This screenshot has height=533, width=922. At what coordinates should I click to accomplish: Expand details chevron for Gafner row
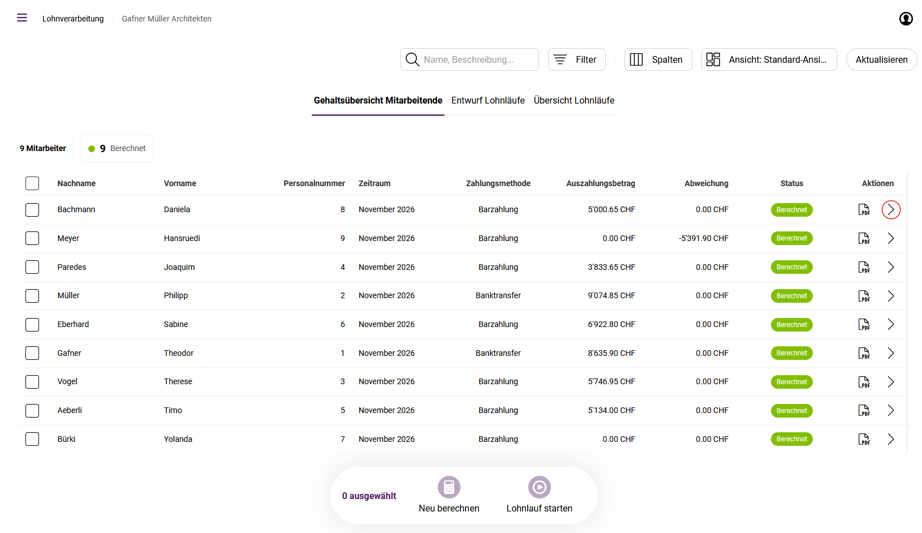891,353
